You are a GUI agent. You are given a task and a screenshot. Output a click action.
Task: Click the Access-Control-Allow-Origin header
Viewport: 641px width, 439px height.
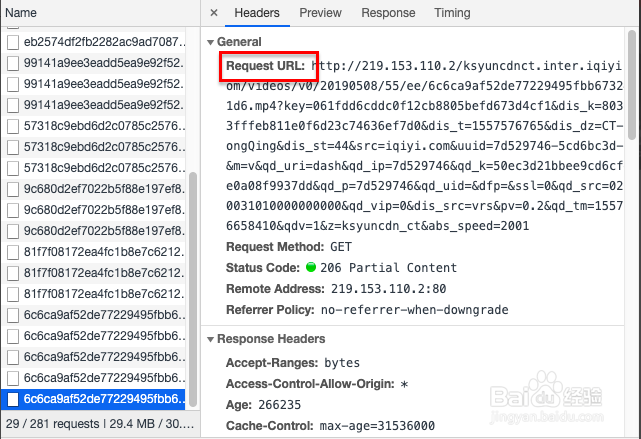(x=310, y=384)
